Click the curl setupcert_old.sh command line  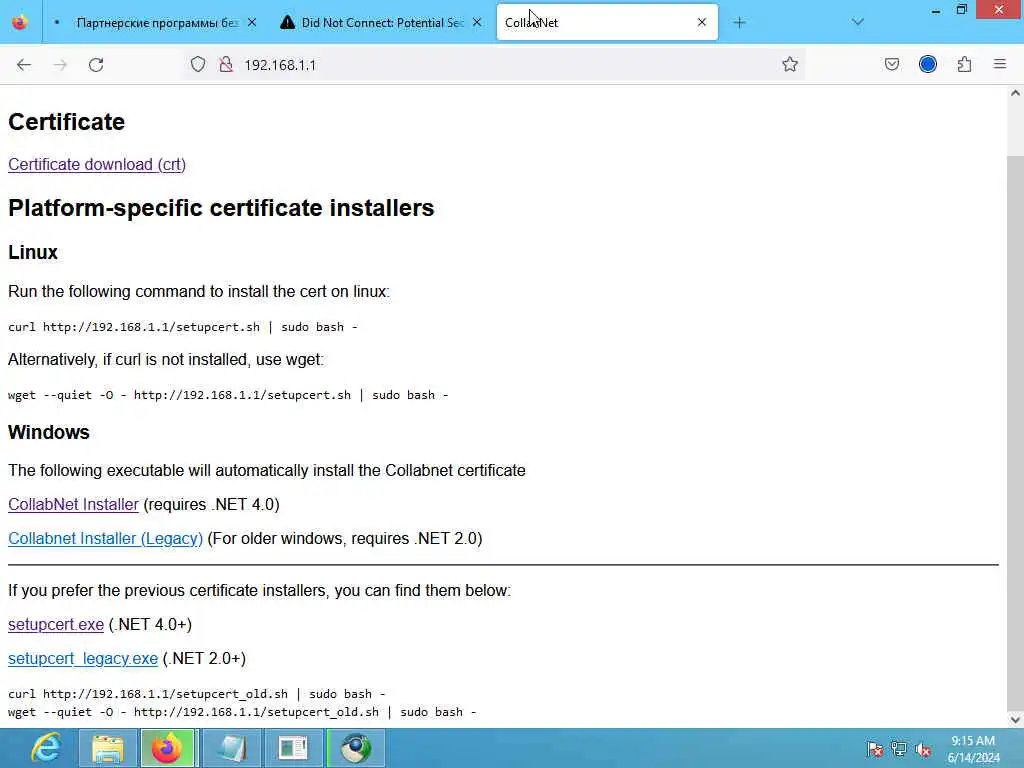[197, 694]
